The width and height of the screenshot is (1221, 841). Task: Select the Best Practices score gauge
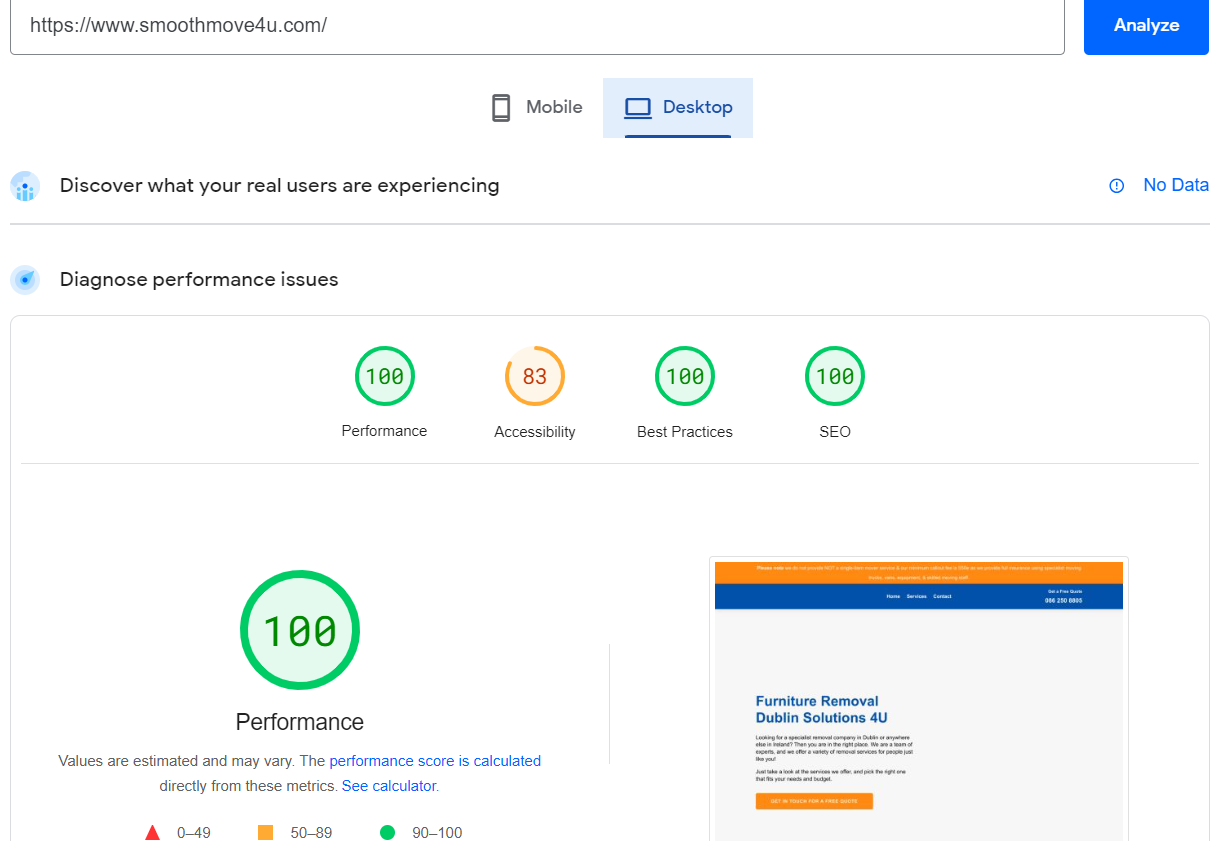[x=685, y=376]
